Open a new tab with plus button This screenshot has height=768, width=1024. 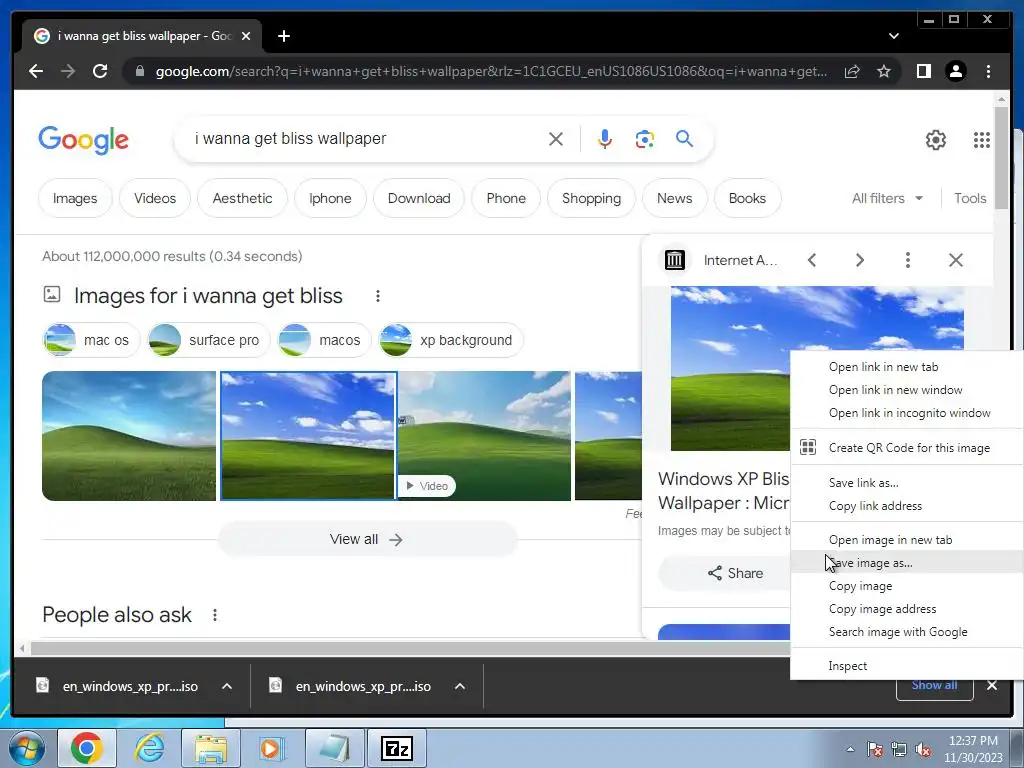pos(283,36)
